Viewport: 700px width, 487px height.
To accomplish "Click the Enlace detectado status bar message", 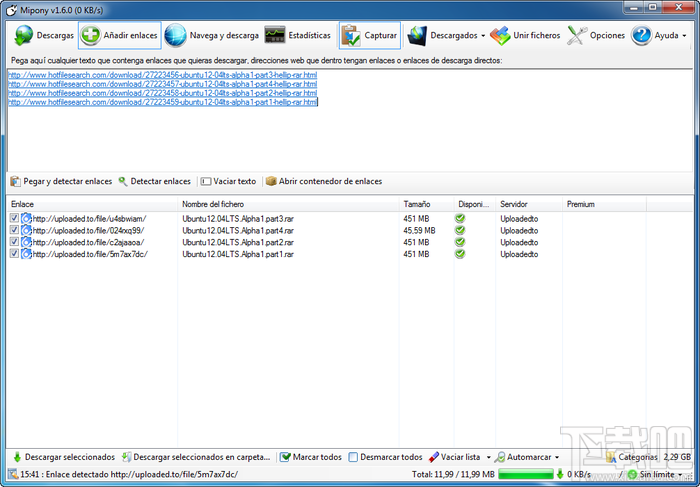I will coord(129,474).
